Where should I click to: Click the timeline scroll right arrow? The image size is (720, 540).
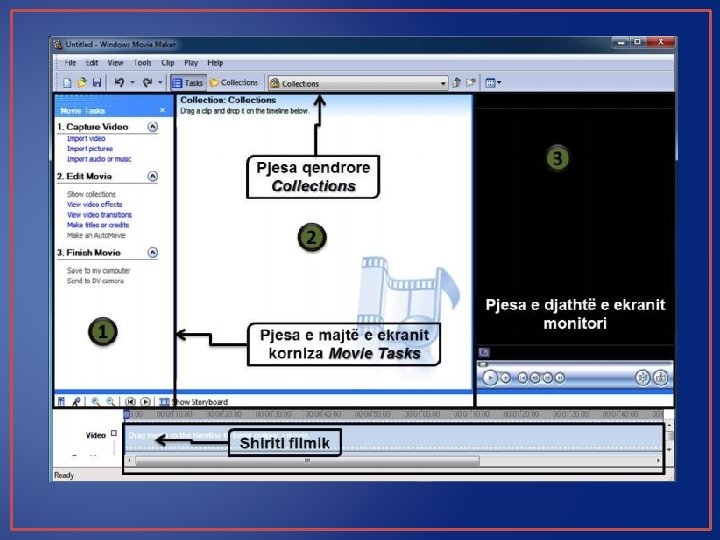(x=658, y=461)
